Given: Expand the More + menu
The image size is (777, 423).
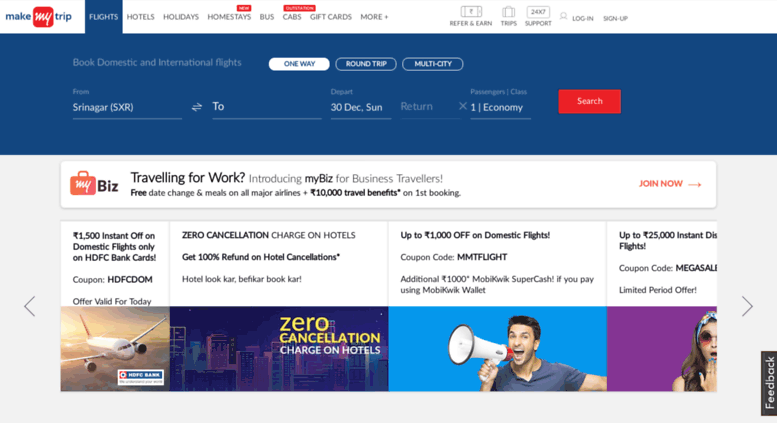Looking at the screenshot, I should click(x=374, y=17).
